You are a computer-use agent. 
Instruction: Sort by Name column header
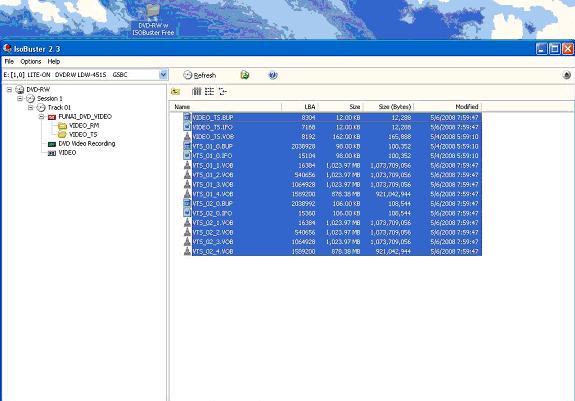point(226,107)
